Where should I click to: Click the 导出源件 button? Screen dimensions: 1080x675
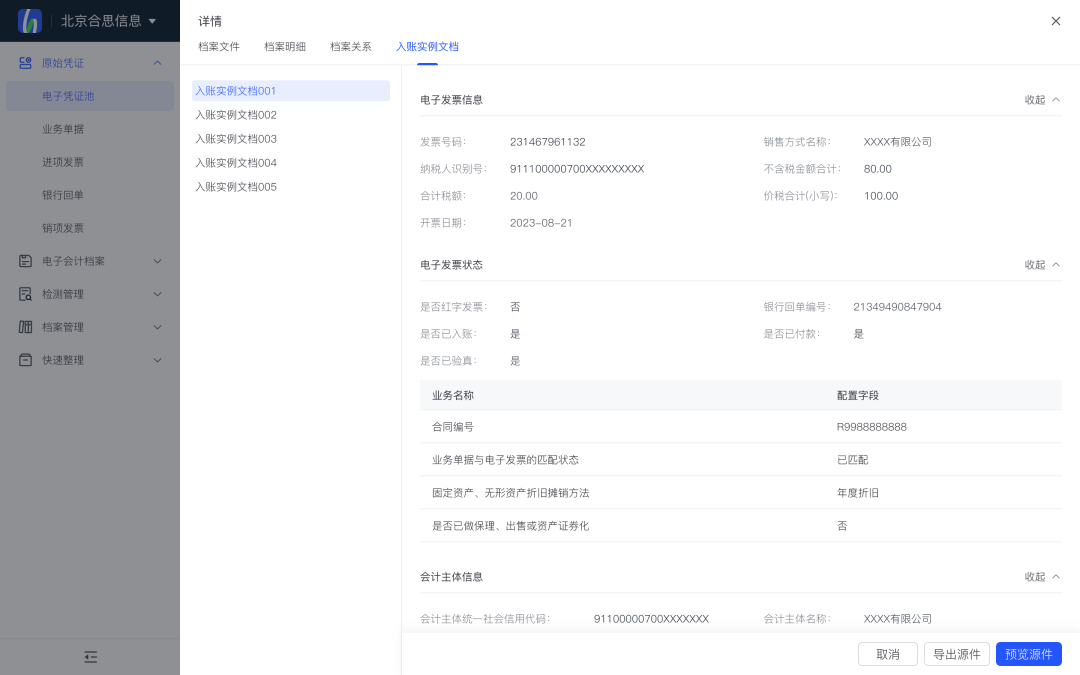pyautogui.click(x=956, y=654)
